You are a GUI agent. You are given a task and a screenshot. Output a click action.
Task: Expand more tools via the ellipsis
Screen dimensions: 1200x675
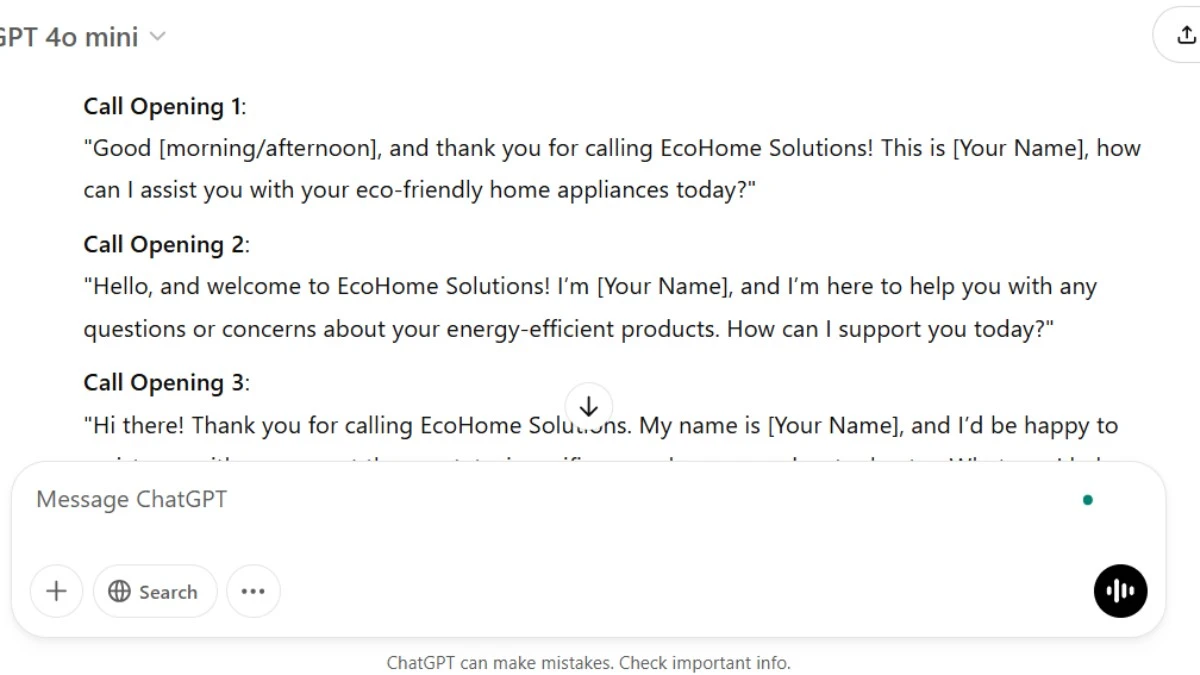(x=253, y=591)
